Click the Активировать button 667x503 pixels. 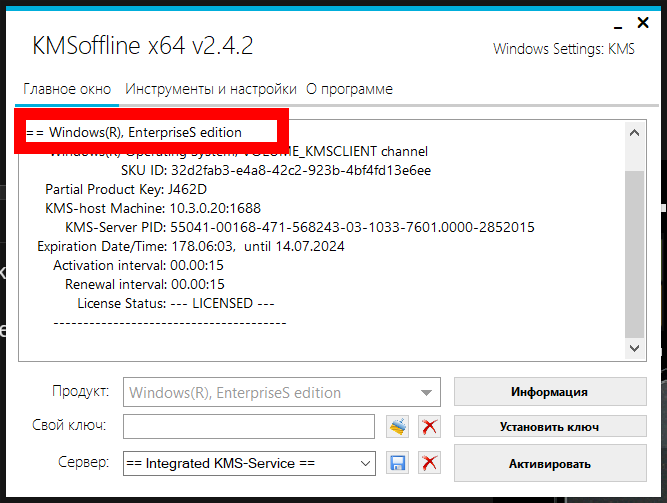click(x=550, y=463)
